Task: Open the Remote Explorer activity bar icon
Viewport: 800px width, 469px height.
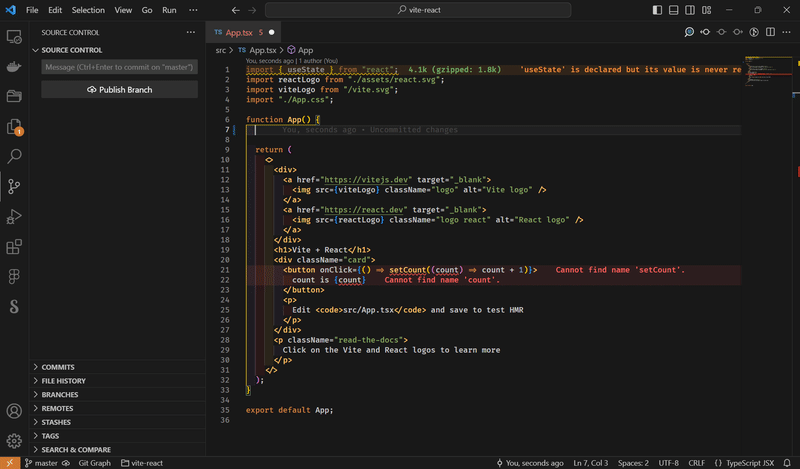Action: point(14,37)
